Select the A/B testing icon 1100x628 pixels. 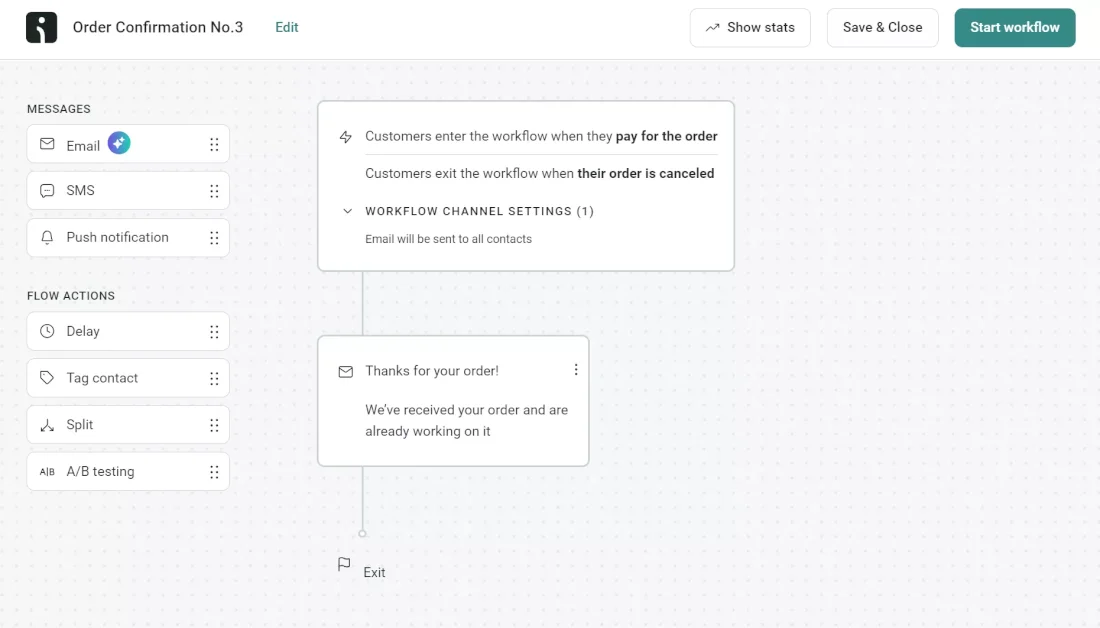pyautogui.click(x=46, y=471)
